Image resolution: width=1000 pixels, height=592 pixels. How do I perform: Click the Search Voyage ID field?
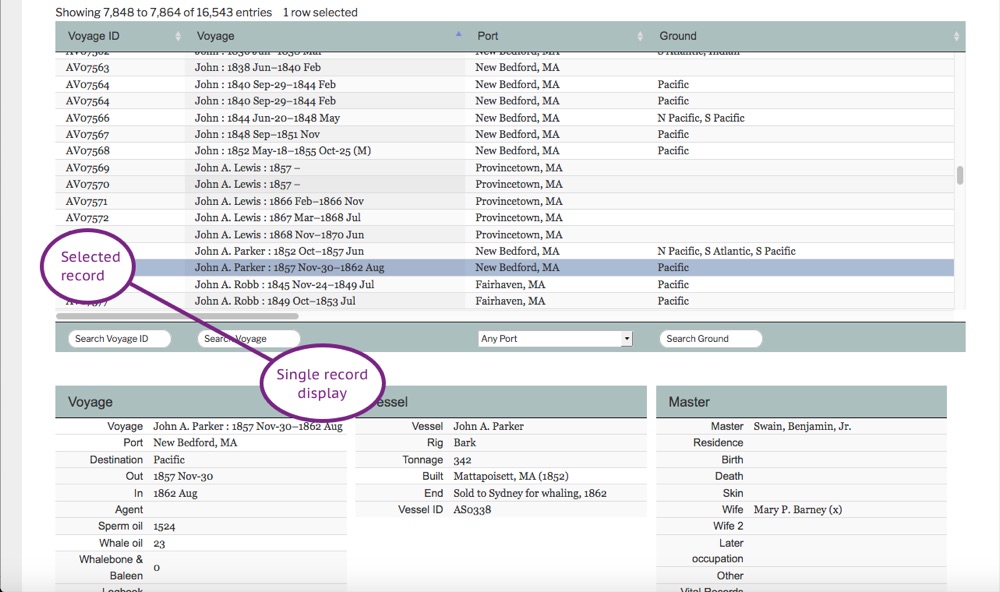120,339
